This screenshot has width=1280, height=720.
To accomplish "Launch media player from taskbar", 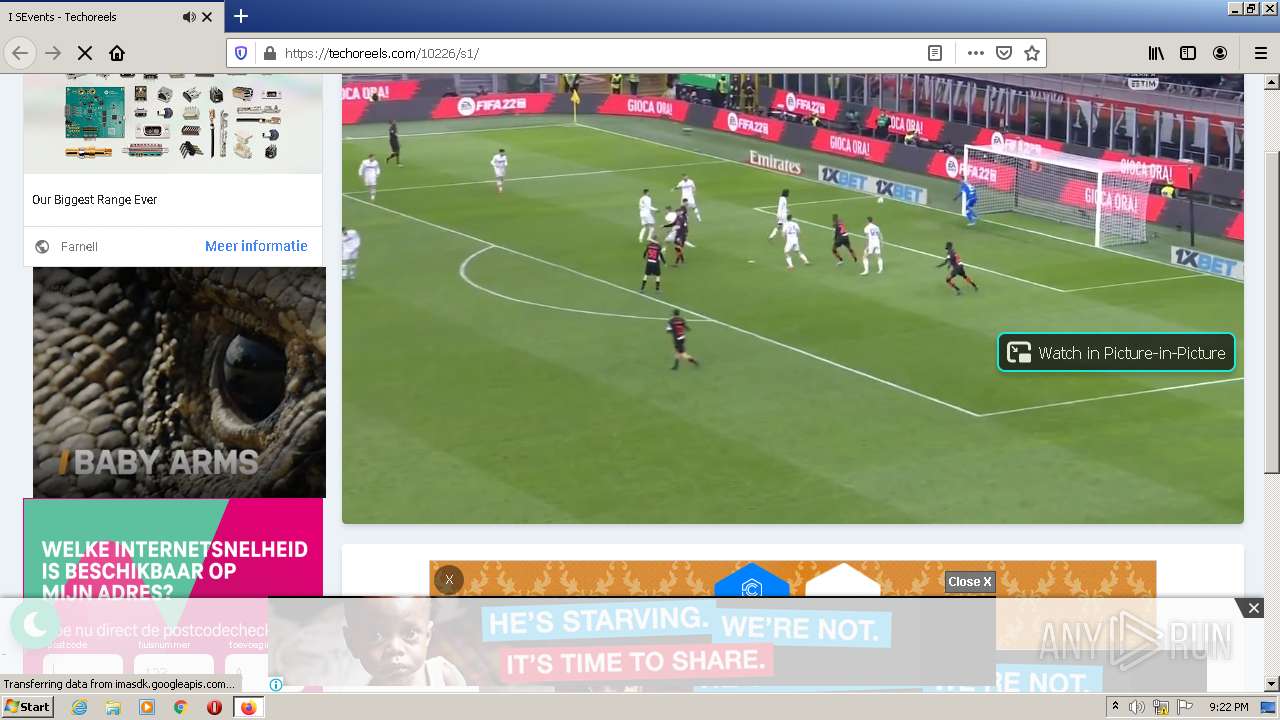I will click(x=147, y=707).
